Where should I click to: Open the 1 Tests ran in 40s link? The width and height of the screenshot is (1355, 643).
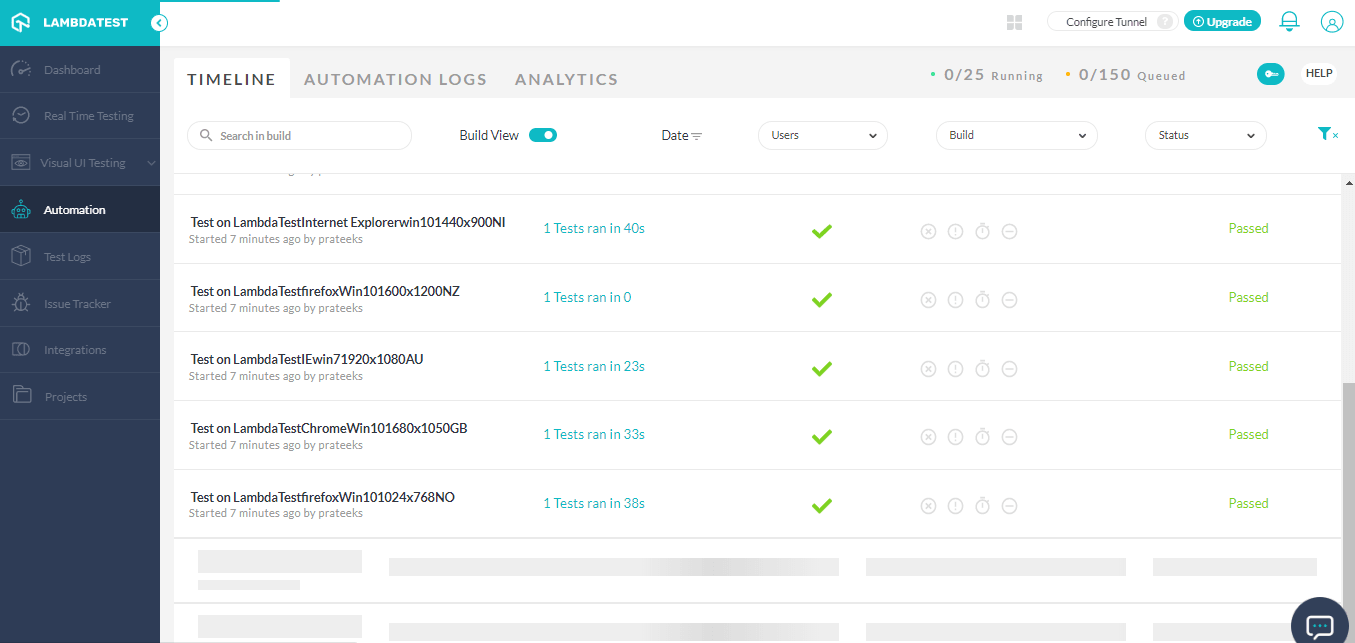(593, 228)
